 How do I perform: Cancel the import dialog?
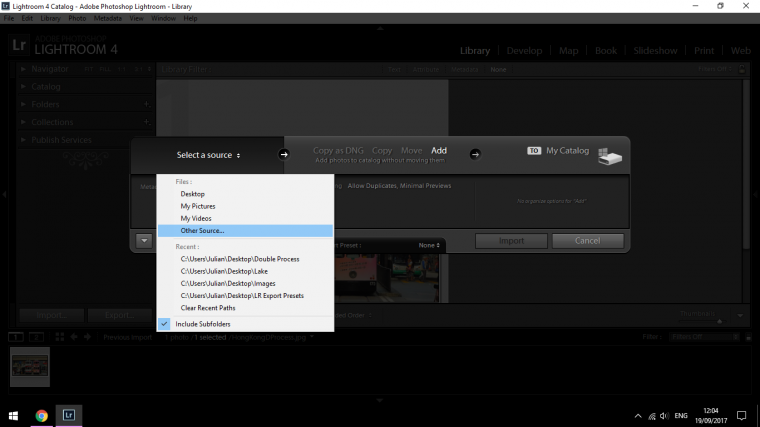pos(587,241)
